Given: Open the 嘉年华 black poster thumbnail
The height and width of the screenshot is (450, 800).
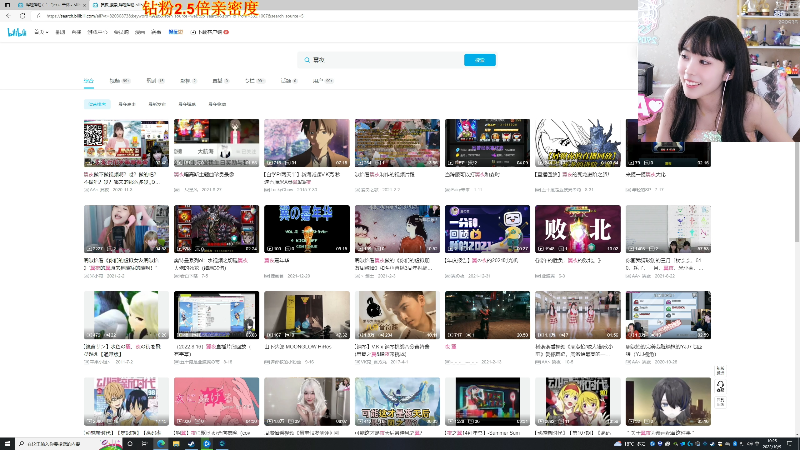Looking at the screenshot, I should pyautogui.click(x=307, y=229).
